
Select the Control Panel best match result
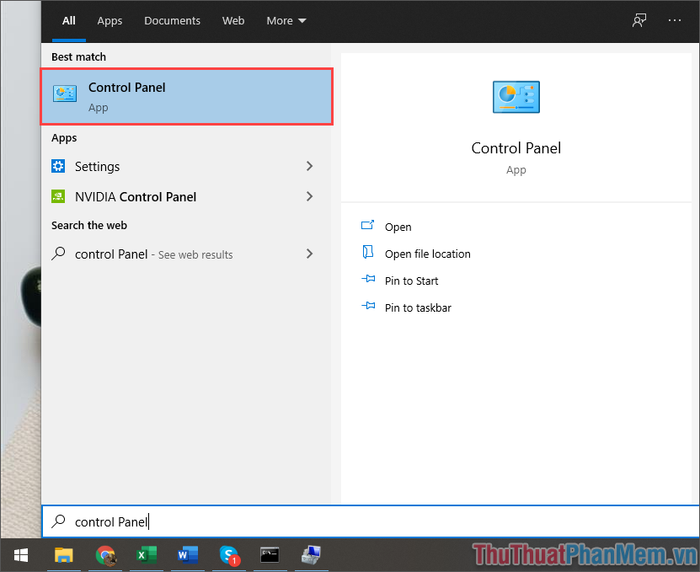(187, 96)
